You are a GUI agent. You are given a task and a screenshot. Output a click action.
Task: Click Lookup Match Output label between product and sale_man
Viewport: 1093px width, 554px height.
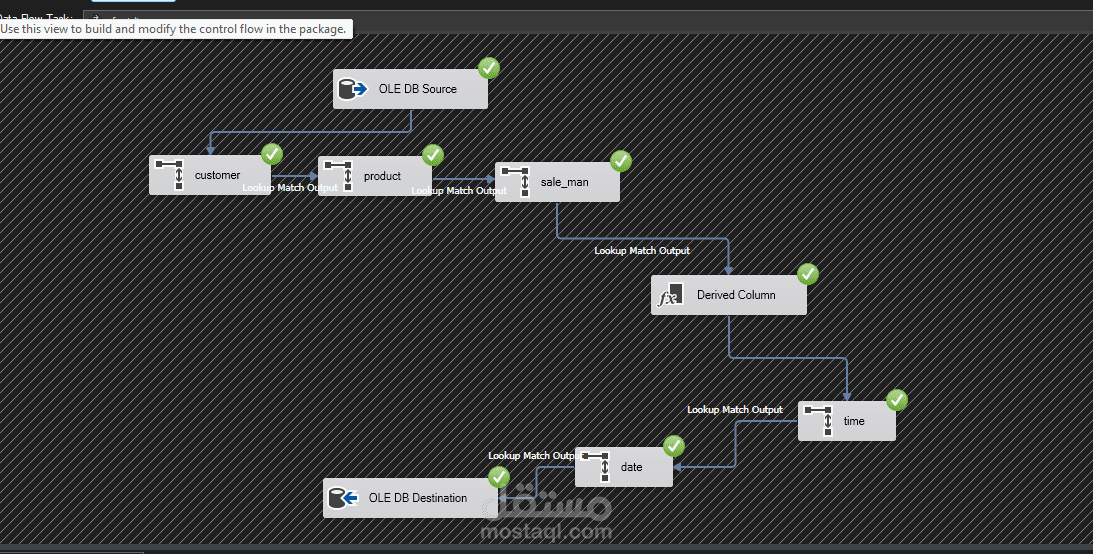(x=459, y=190)
